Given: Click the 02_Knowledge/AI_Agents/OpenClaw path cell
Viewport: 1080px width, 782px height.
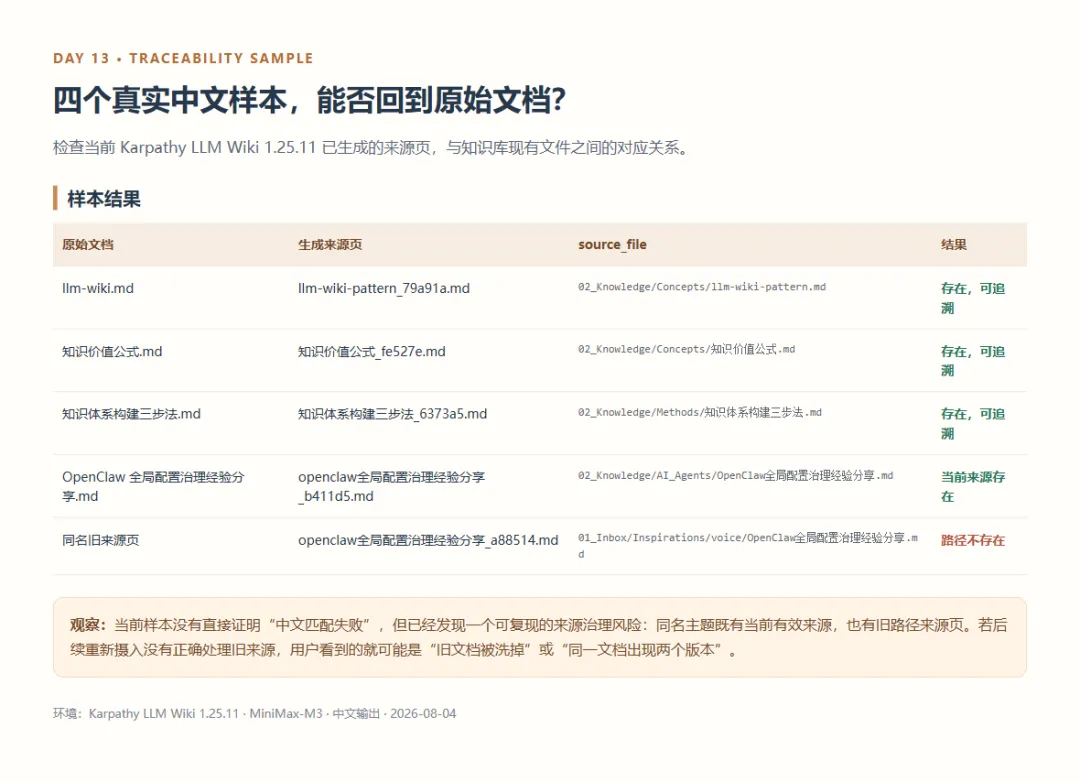Looking at the screenshot, I should click(x=736, y=475).
